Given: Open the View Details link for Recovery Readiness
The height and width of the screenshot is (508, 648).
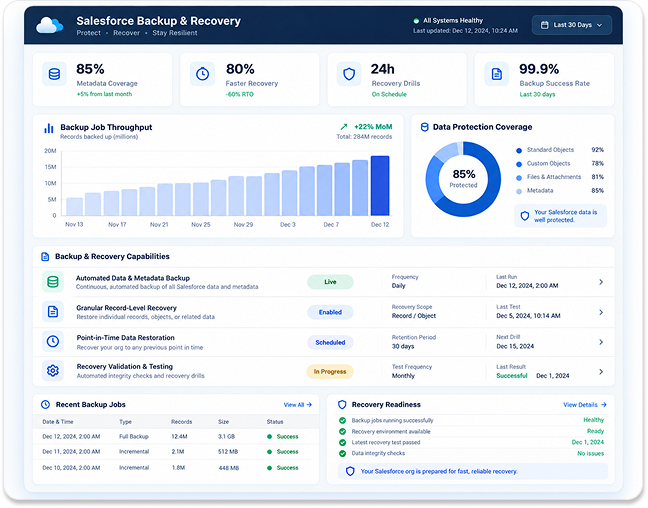Looking at the screenshot, I should click(x=585, y=405).
